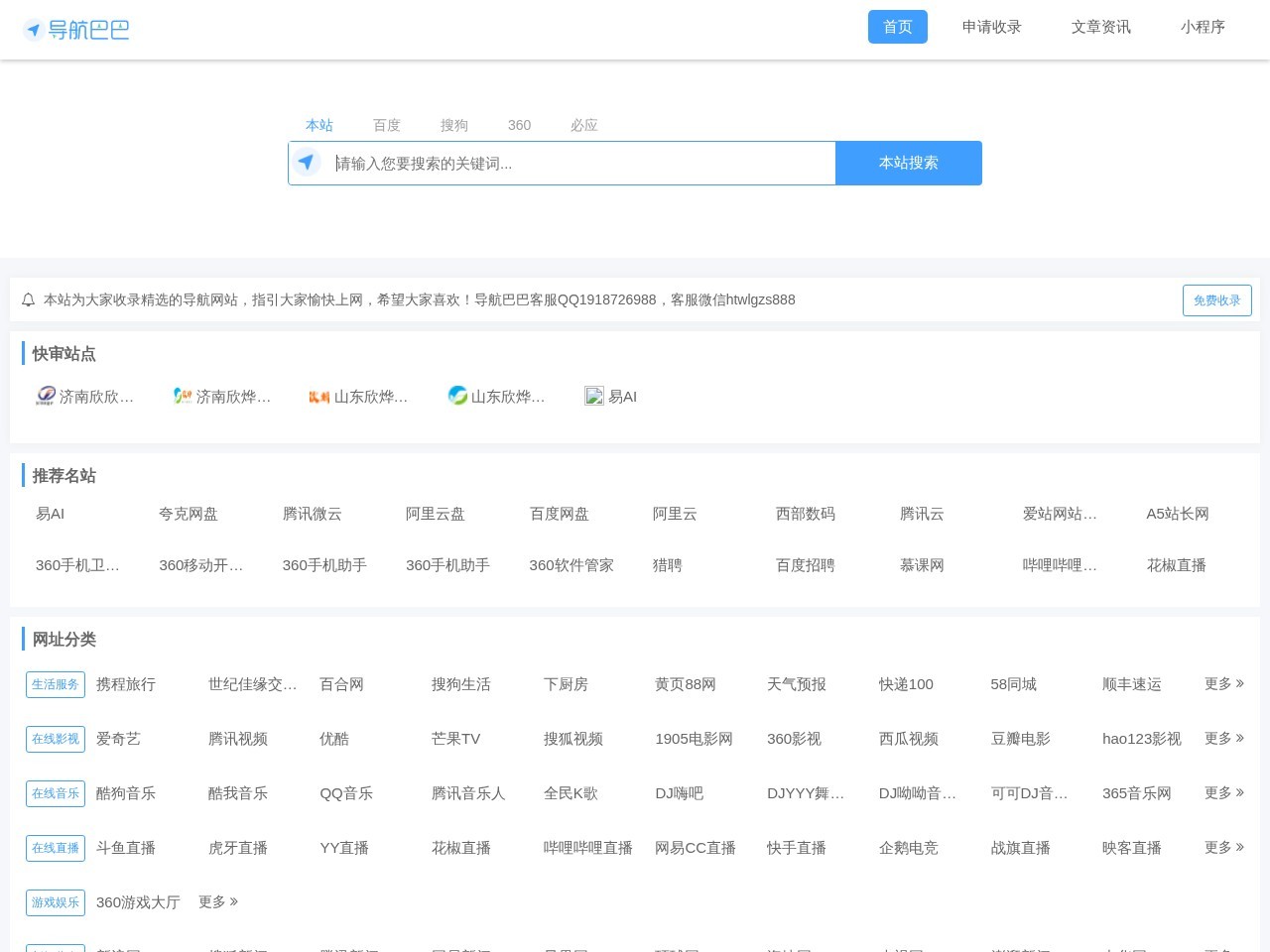
Task: Switch search tab to 百度
Action: (387, 125)
